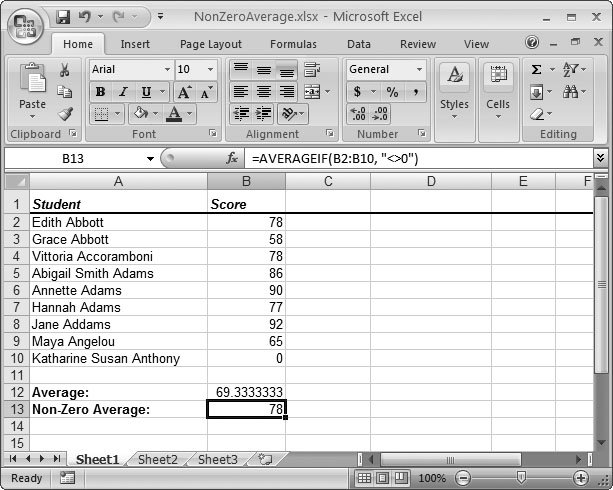Increase font size with Grow Font
Image resolution: width=613 pixels, height=490 pixels.
pyautogui.click(x=184, y=92)
